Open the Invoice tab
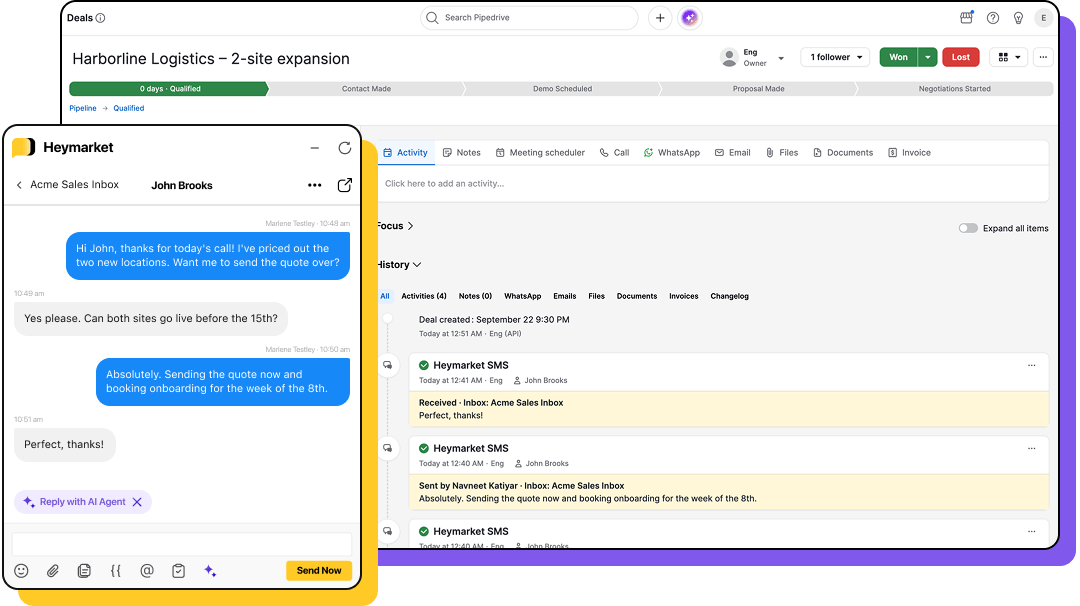The height and width of the screenshot is (606, 1080). tap(909, 153)
